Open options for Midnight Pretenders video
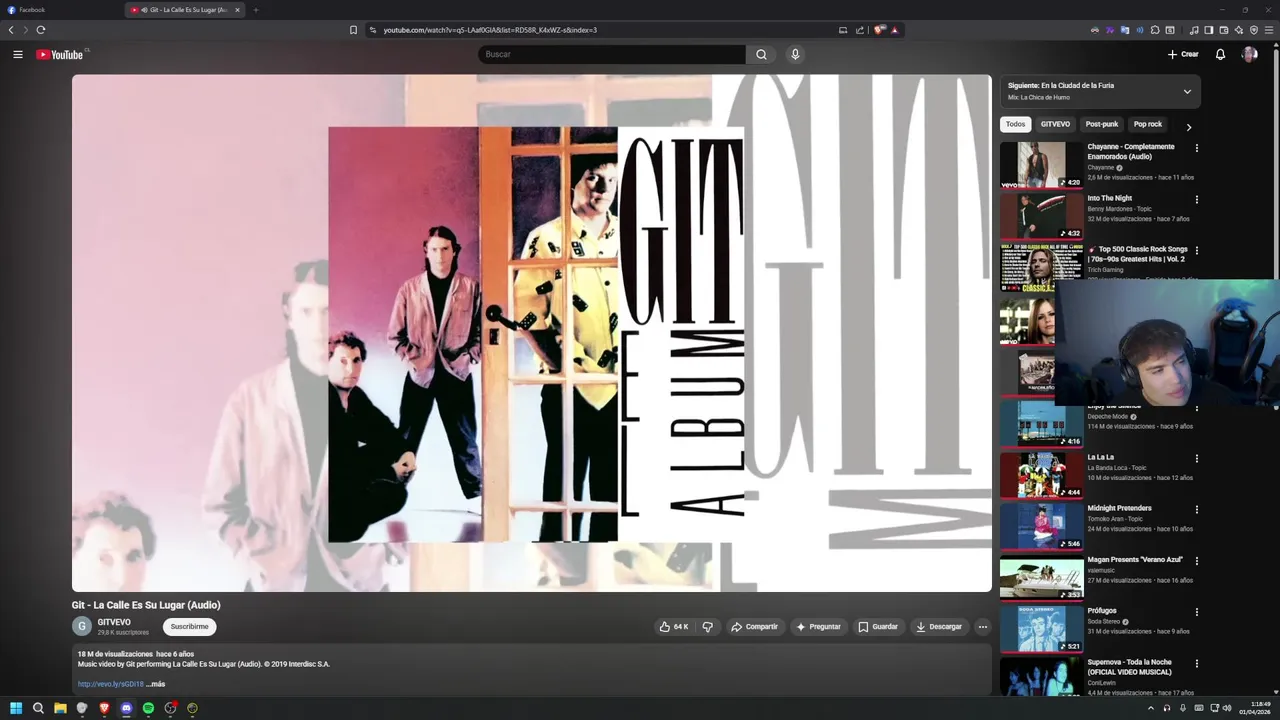This screenshot has width=1280, height=720. pos(1196,509)
